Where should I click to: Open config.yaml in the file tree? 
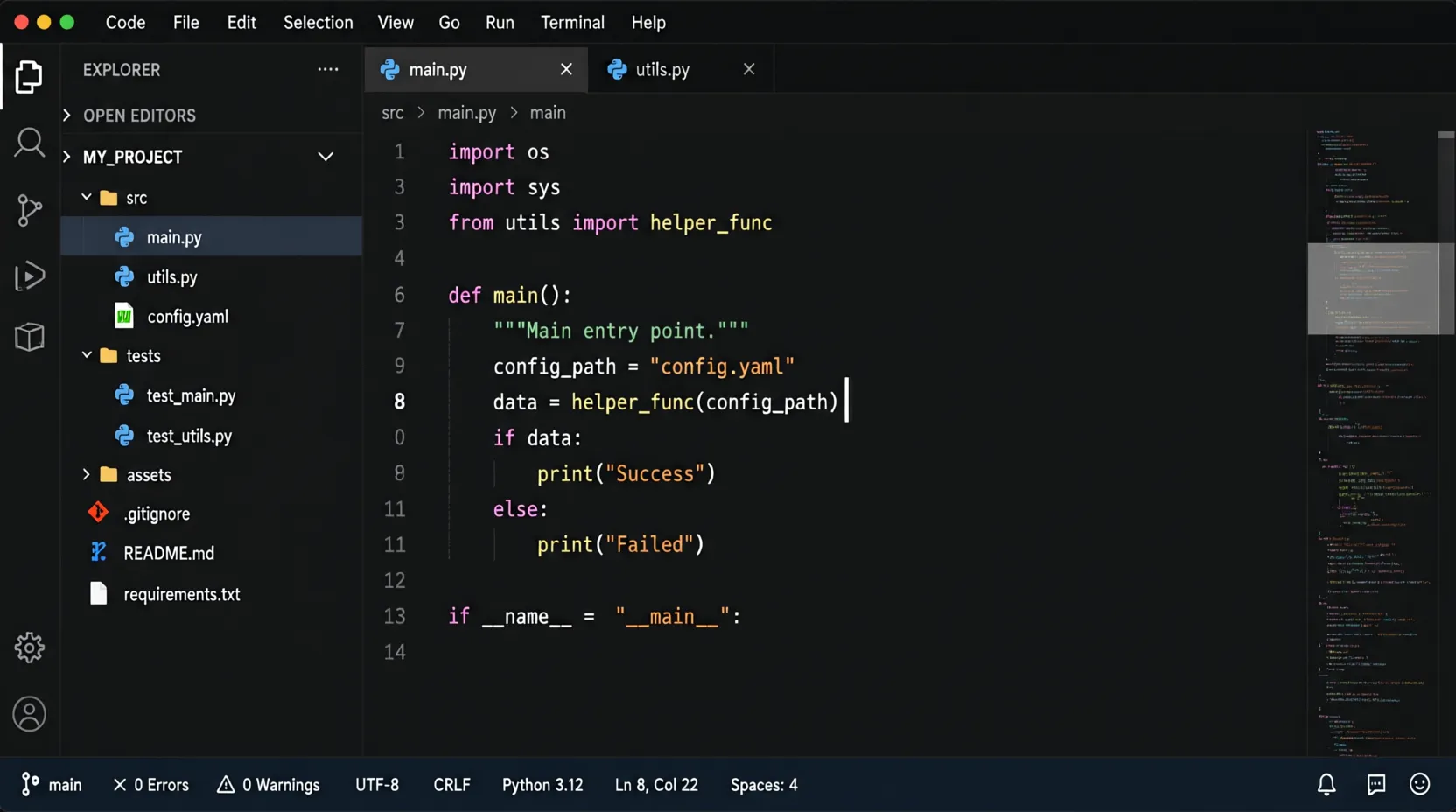coord(211,316)
